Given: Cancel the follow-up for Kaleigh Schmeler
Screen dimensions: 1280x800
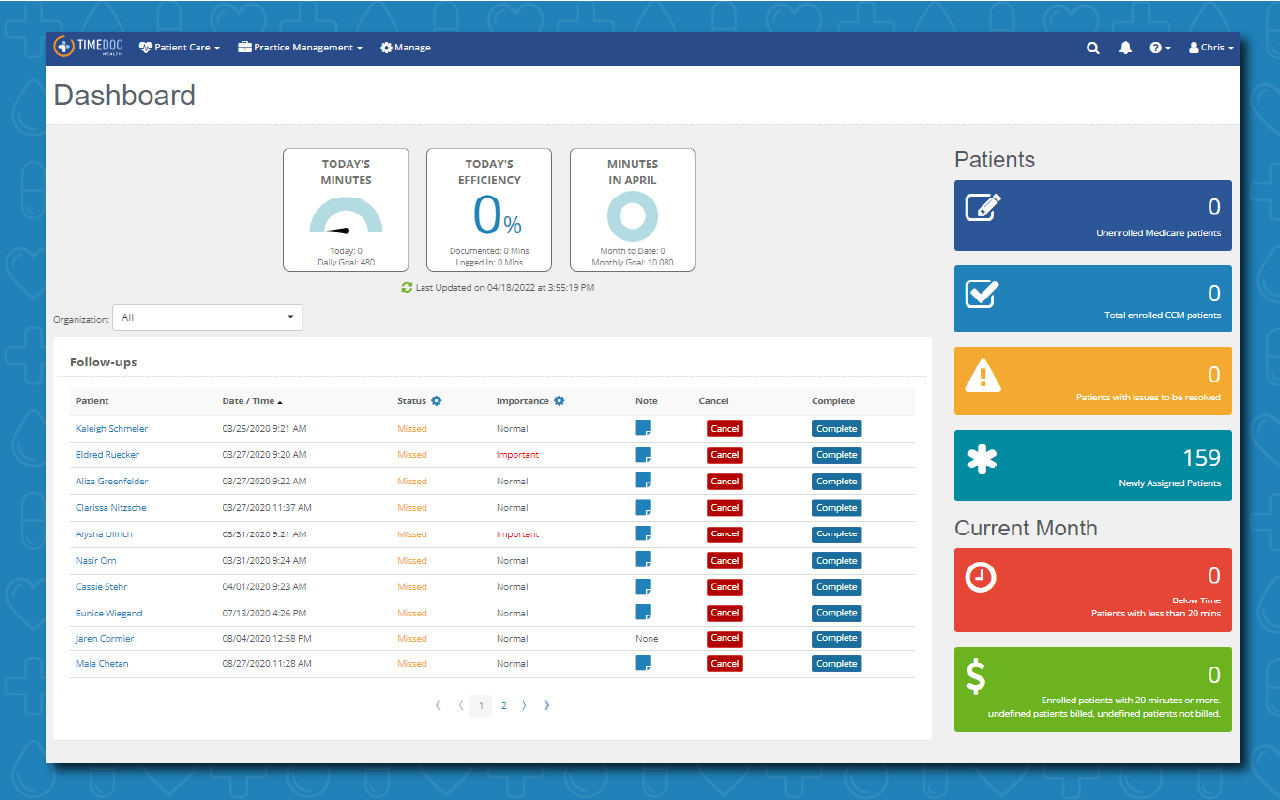Looking at the screenshot, I should [725, 428].
